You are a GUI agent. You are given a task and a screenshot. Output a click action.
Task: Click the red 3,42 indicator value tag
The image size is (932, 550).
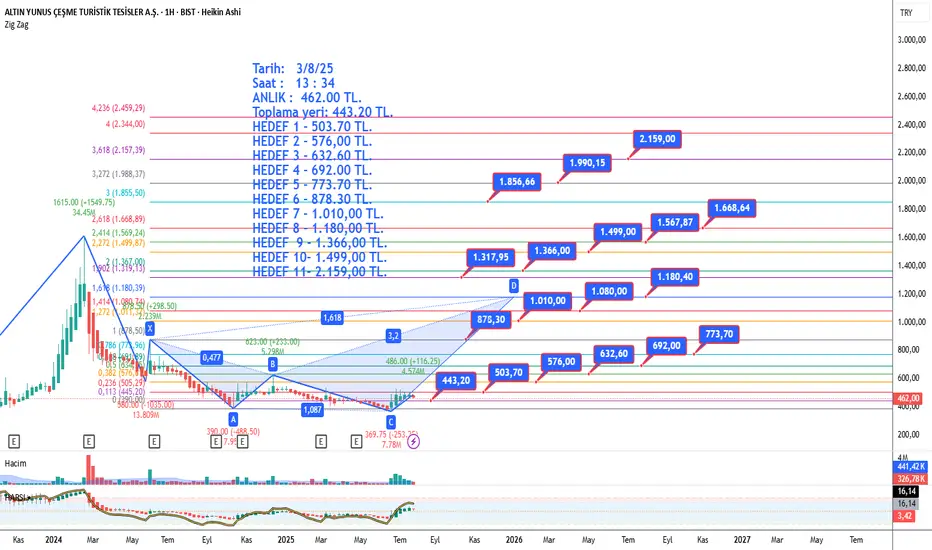[904, 516]
